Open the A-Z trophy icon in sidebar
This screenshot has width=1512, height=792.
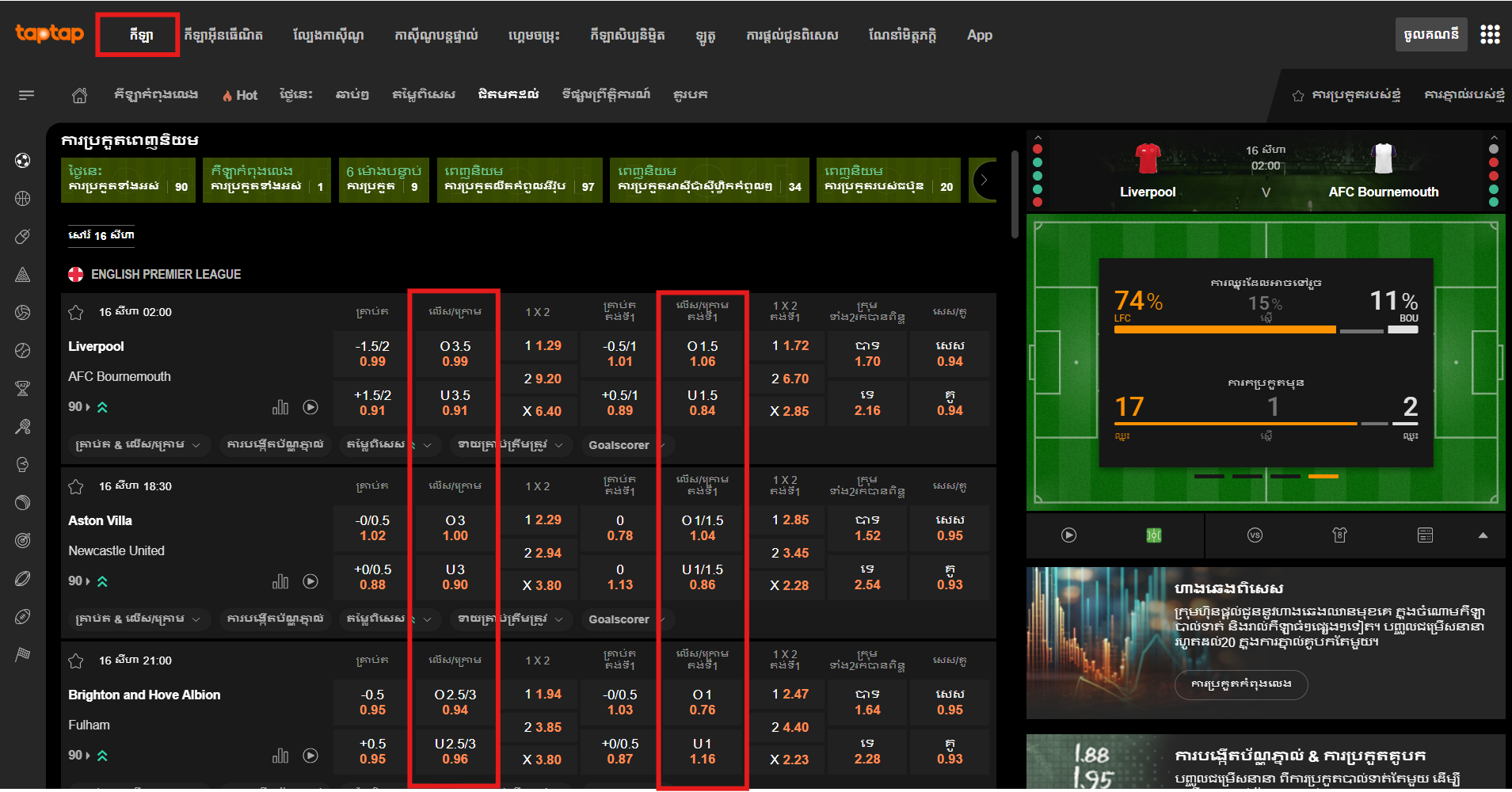23,389
